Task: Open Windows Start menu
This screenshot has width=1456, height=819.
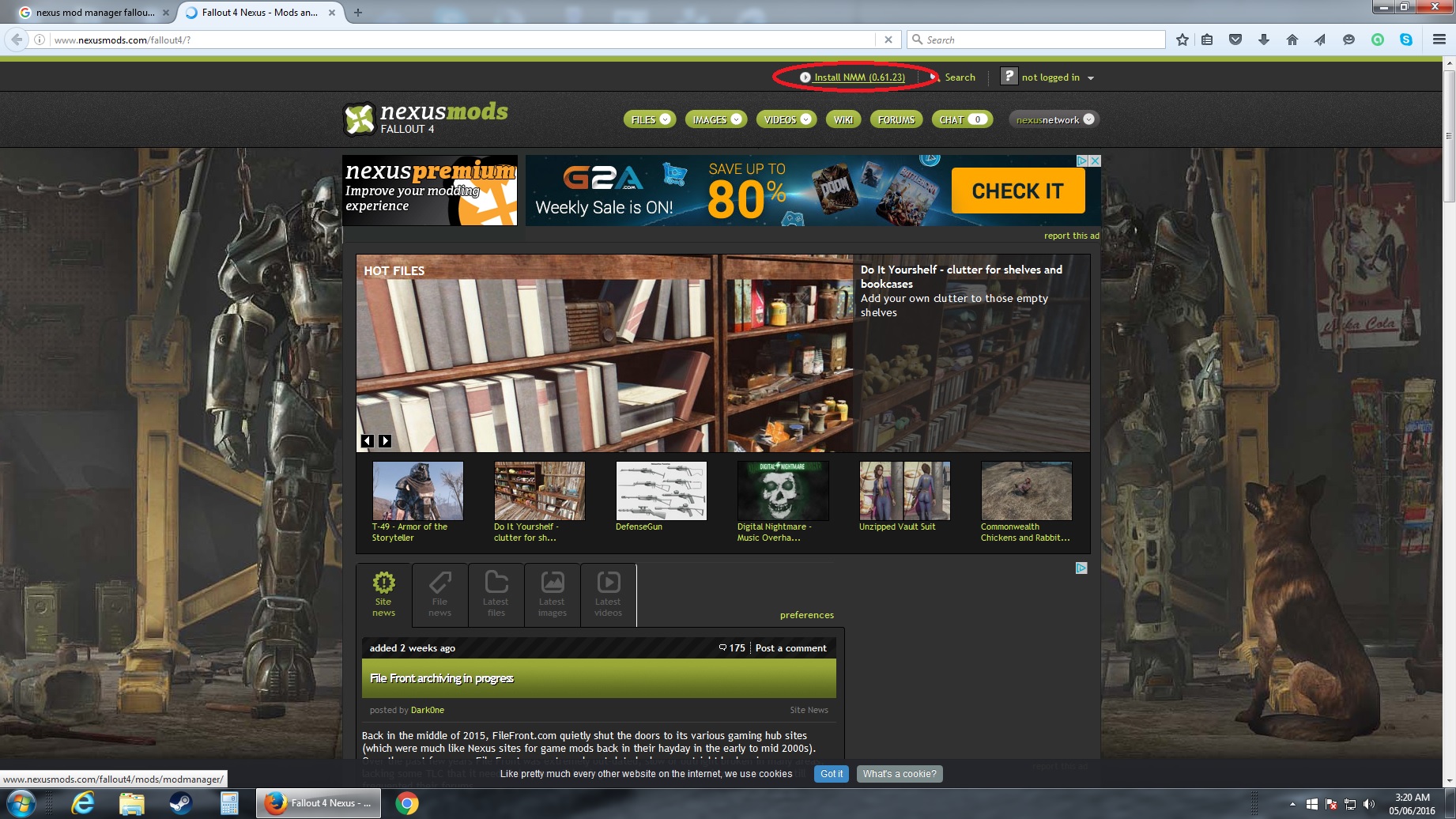Action: 21,804
